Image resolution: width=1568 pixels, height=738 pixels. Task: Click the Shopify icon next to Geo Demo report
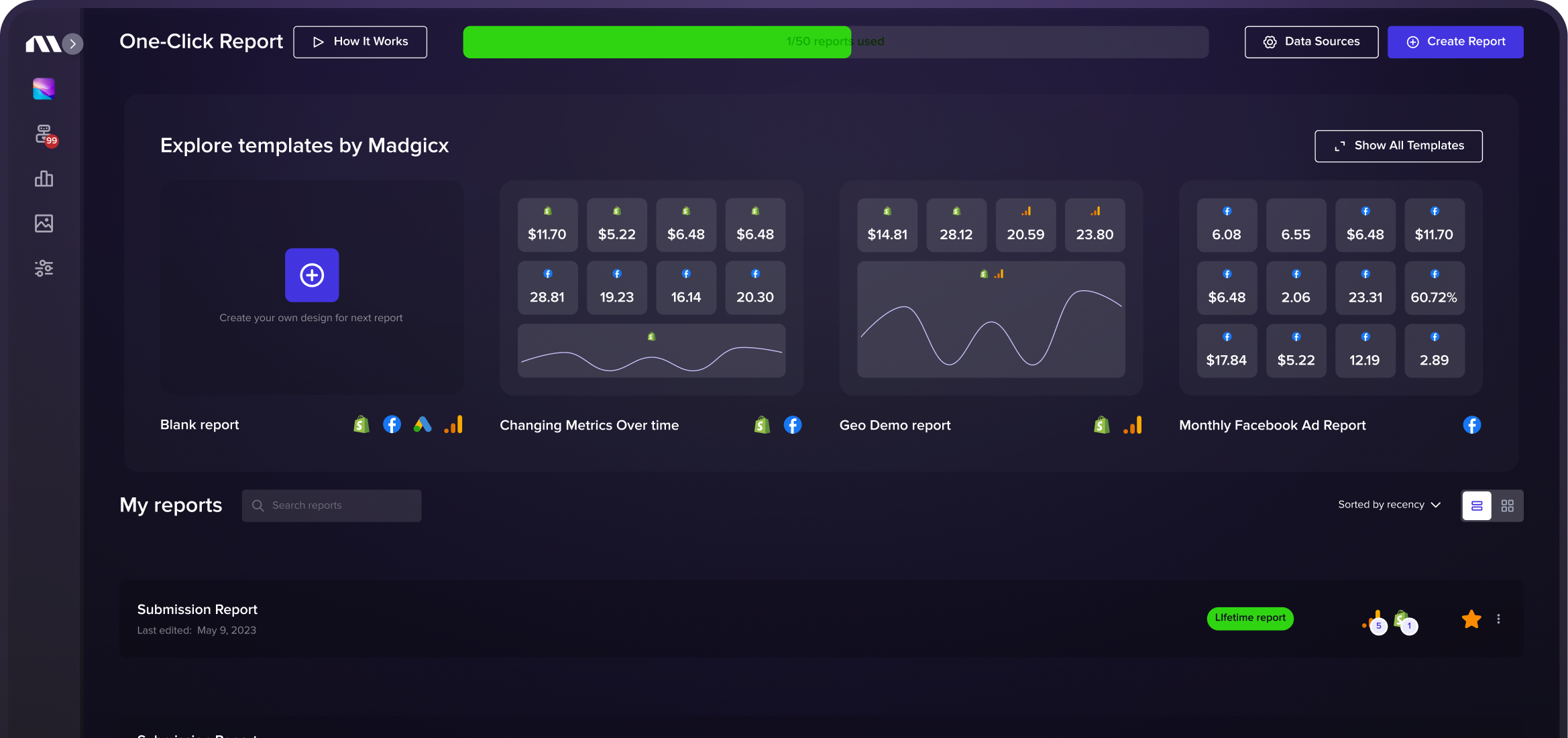[x=1101, y=424]
